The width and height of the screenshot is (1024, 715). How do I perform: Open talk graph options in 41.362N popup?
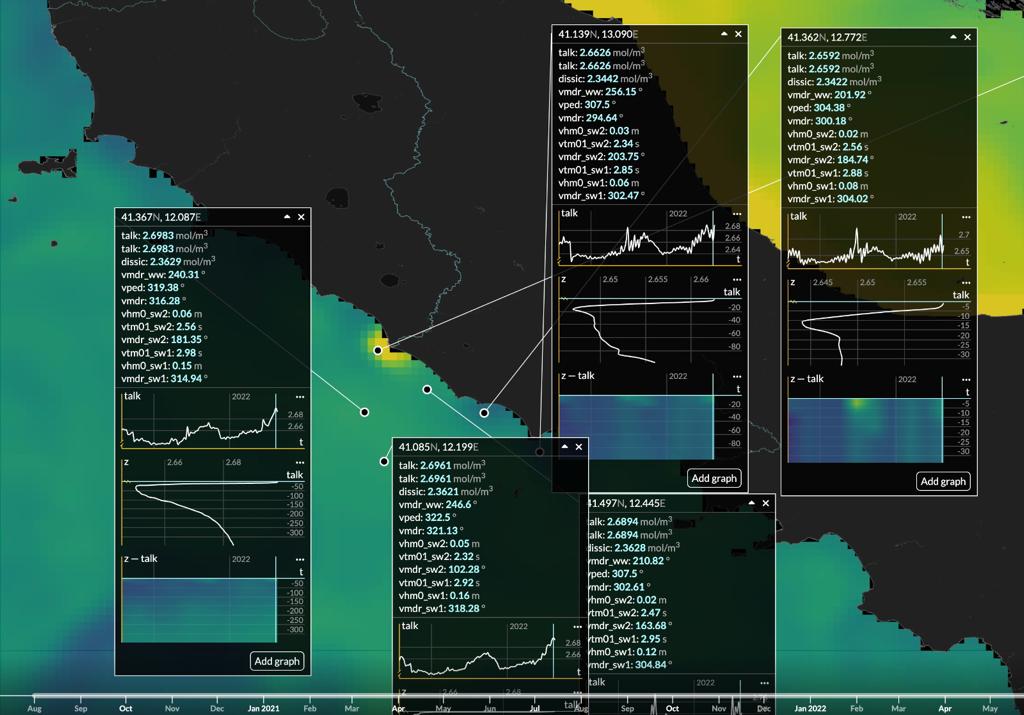click(x=966, y=216)
